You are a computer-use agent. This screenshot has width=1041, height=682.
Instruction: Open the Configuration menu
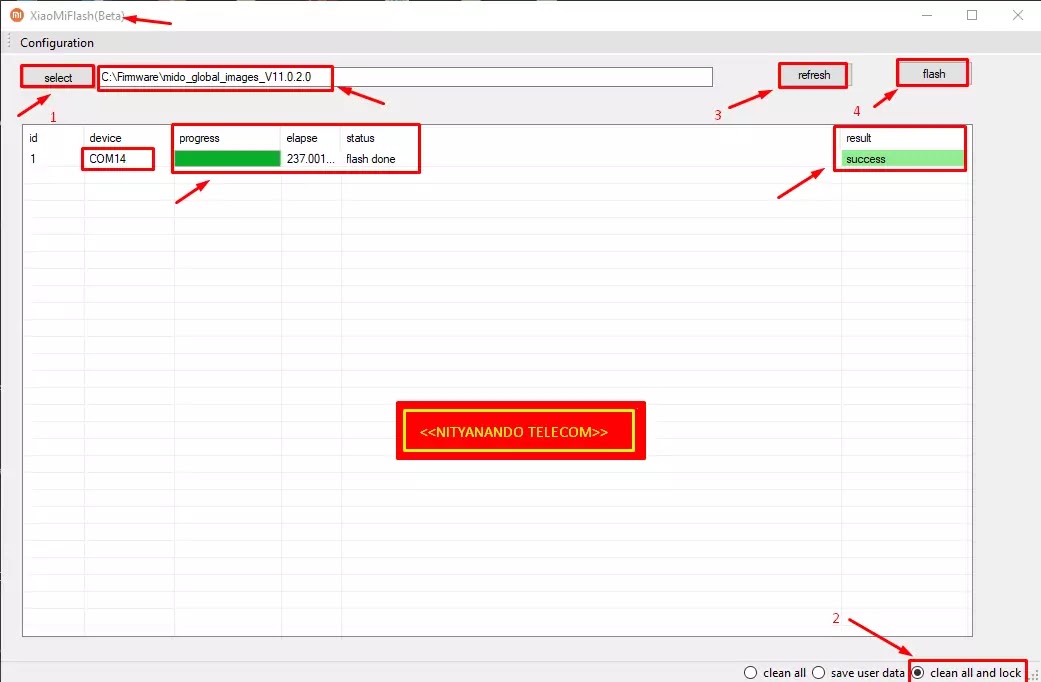(57, 43)
